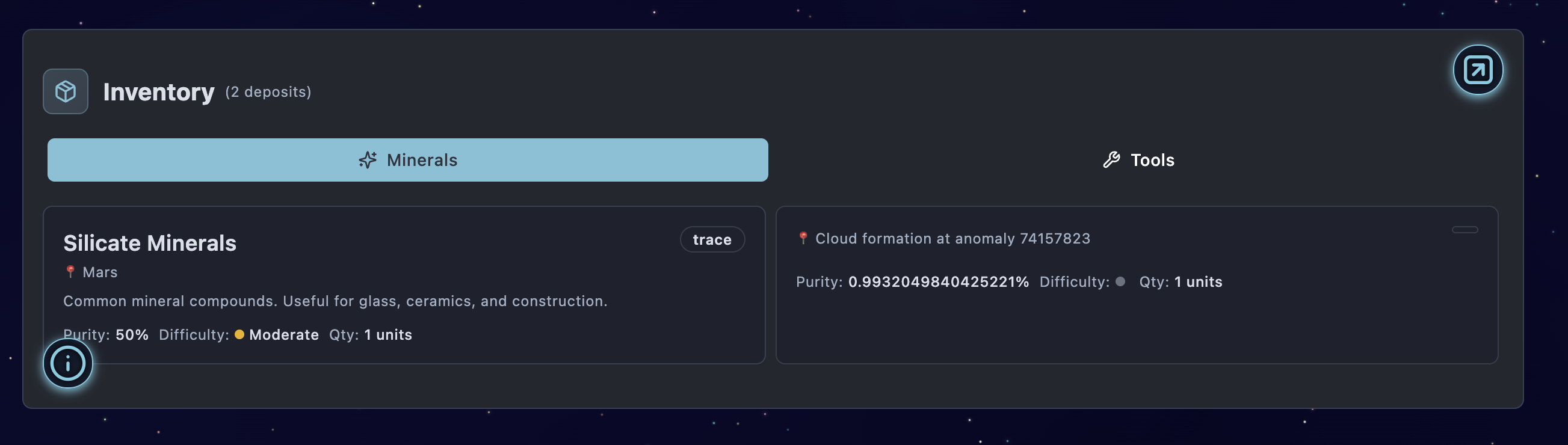Viewport: 1568px width, 445px height.
Task: Click the 1 units quantity on anomaly card
Action: coord(1197,281)
